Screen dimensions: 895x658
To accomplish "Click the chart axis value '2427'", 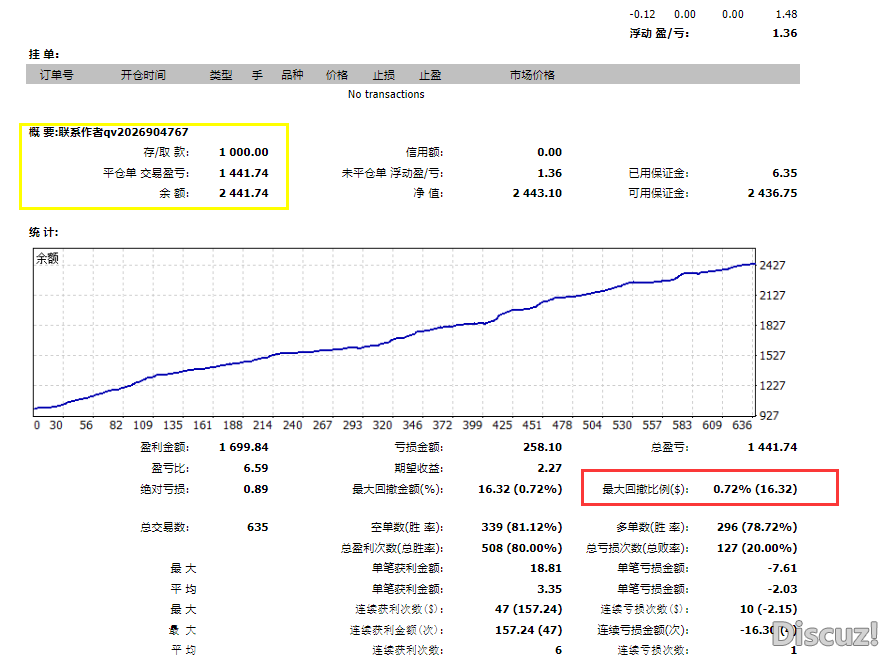I will 772,265.
